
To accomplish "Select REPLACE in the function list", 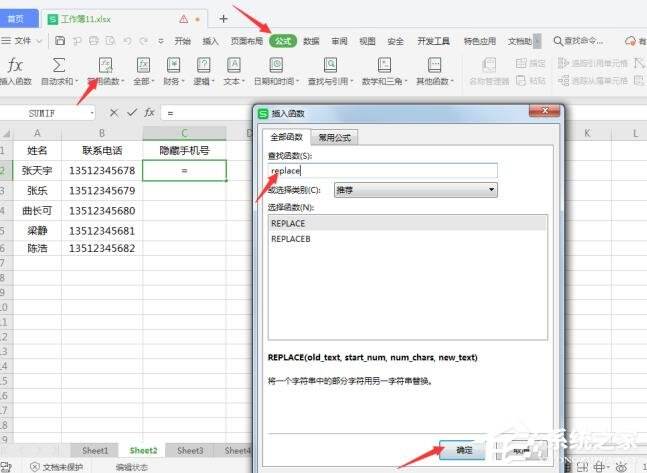I will [408, 223].
